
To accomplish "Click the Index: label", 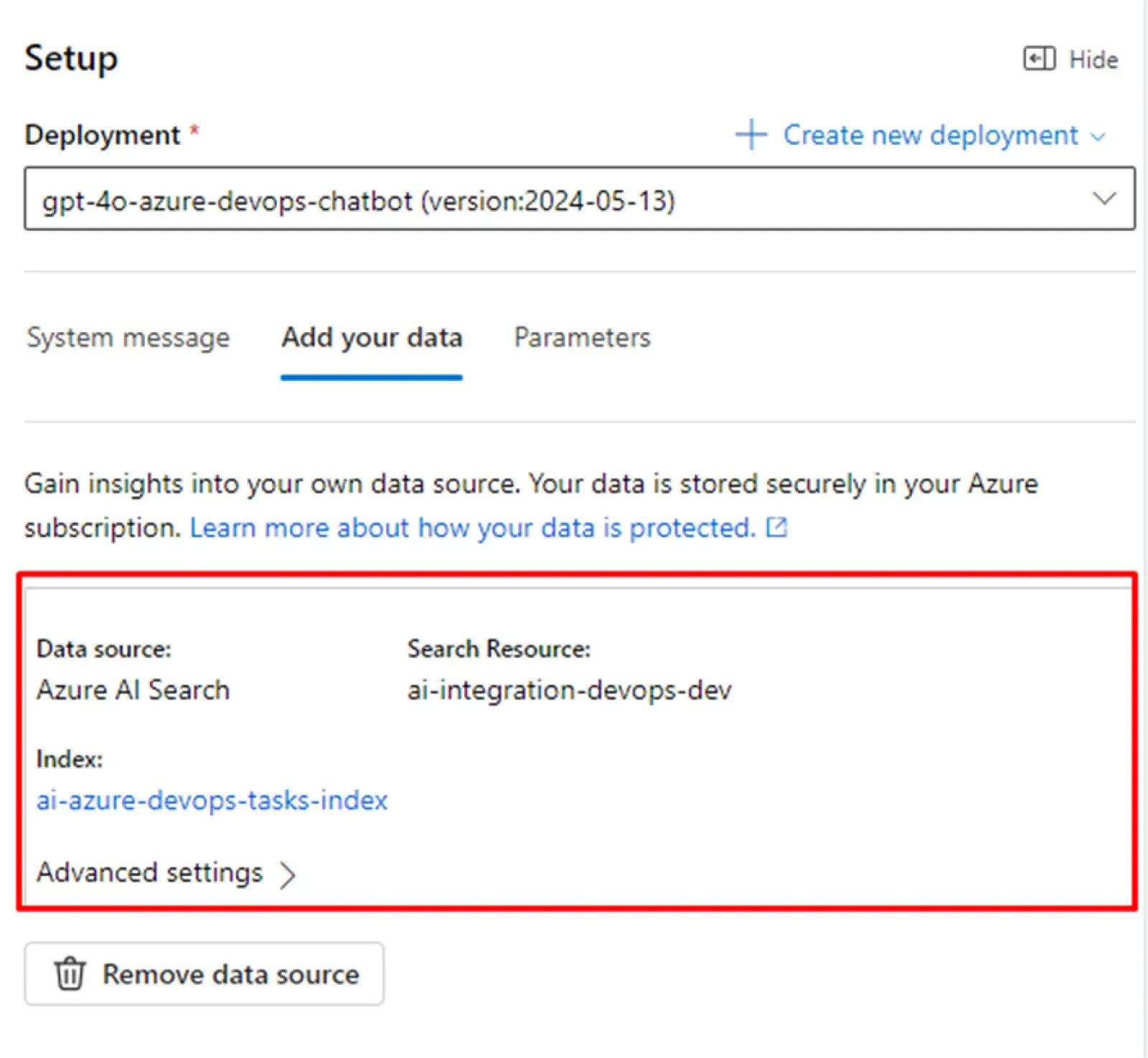I will click(x=70, y=759).
